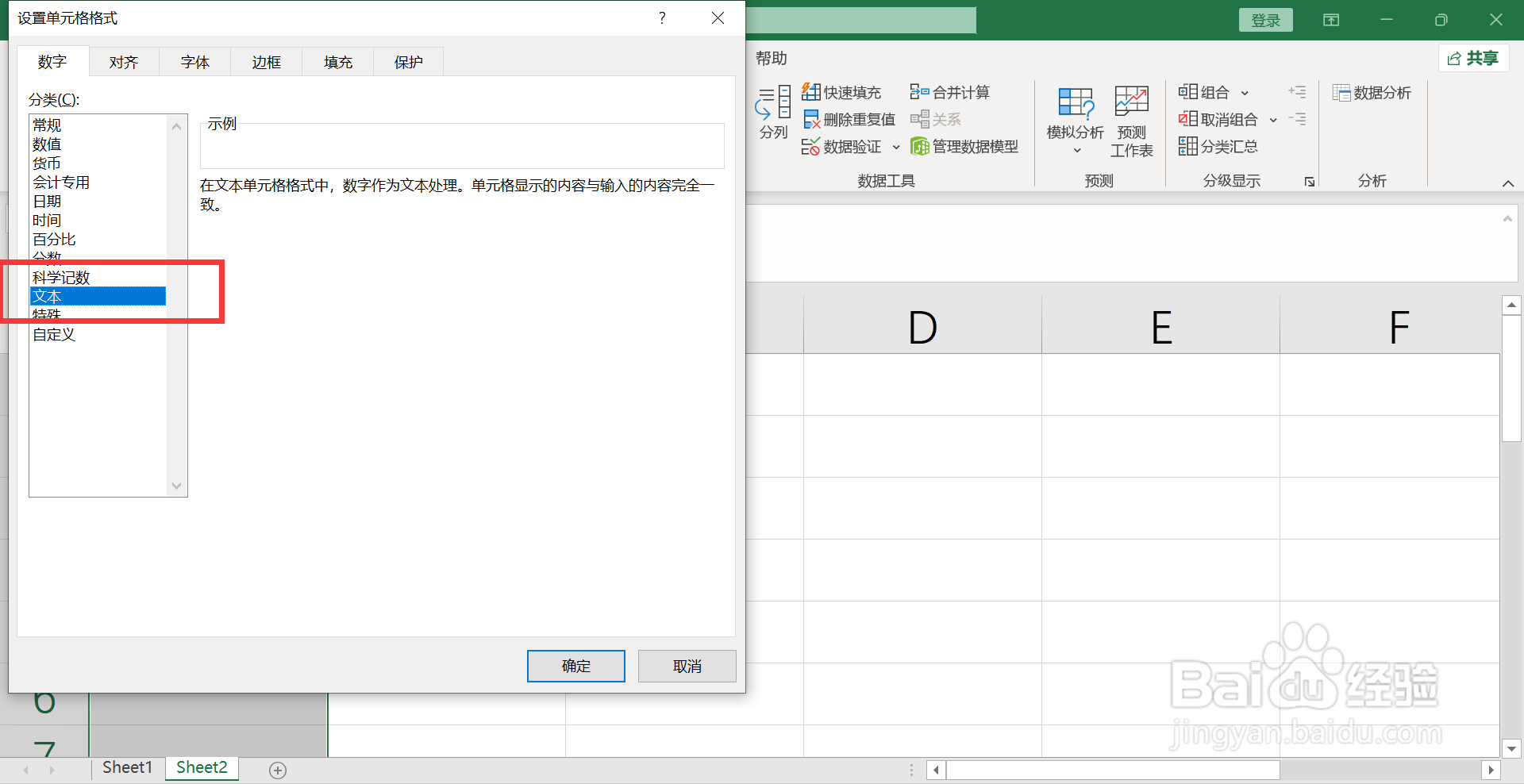Open the 数字 tab in dialog
The height and width of the screenshot is (784, 1524).
pyautogui.click(x=52, y=62)
